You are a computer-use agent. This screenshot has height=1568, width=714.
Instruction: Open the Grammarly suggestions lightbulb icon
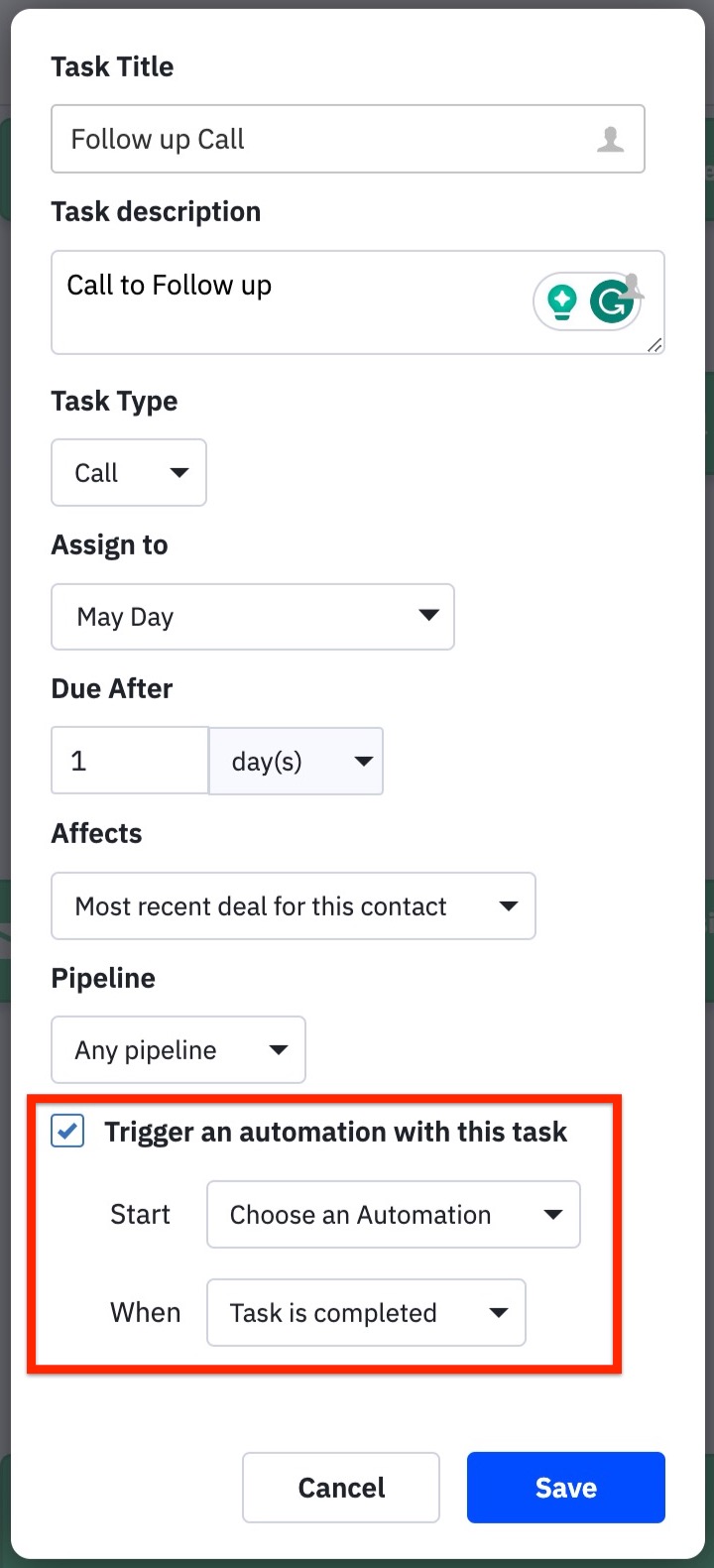pos(560,302)
